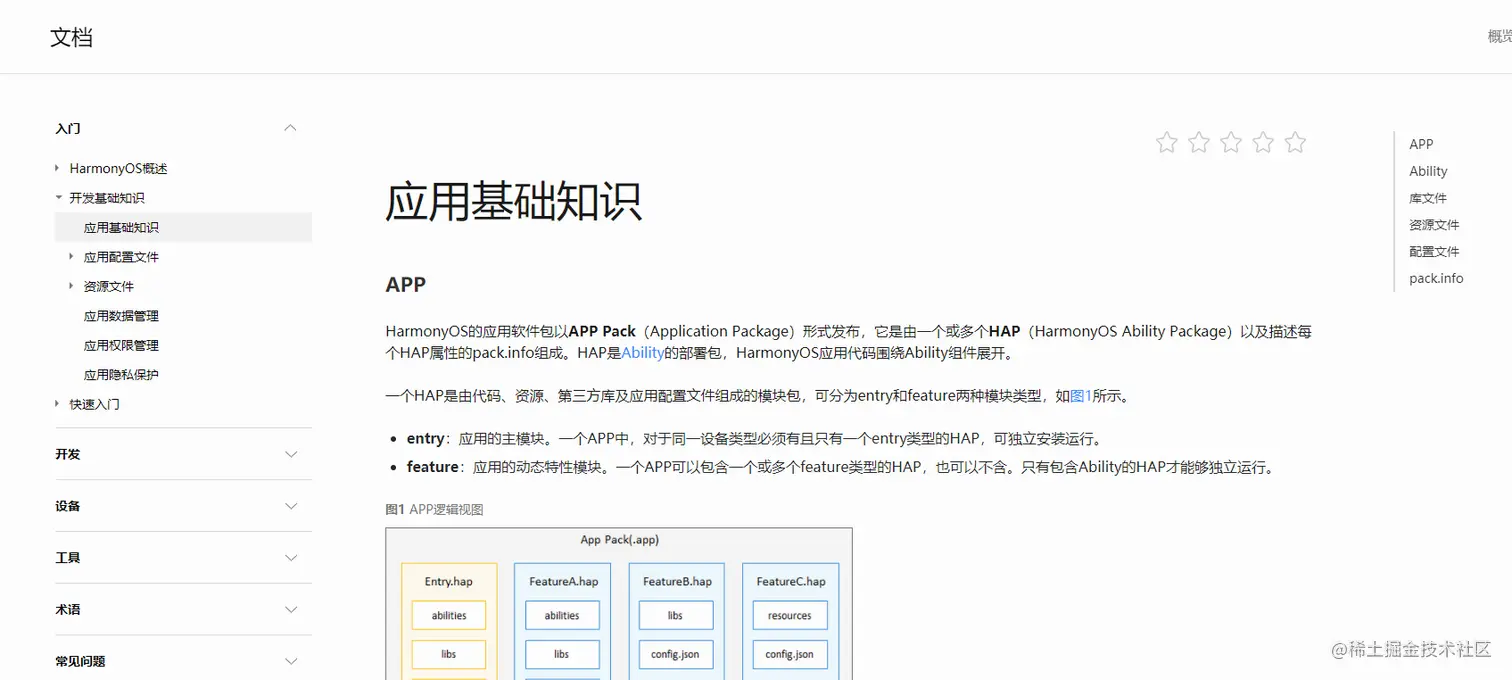This screenshot has width=1512, height=680.
Task: Collapse 开发基础知识 tree arrow
Action: pyautogui.click(x=58, y=198)
